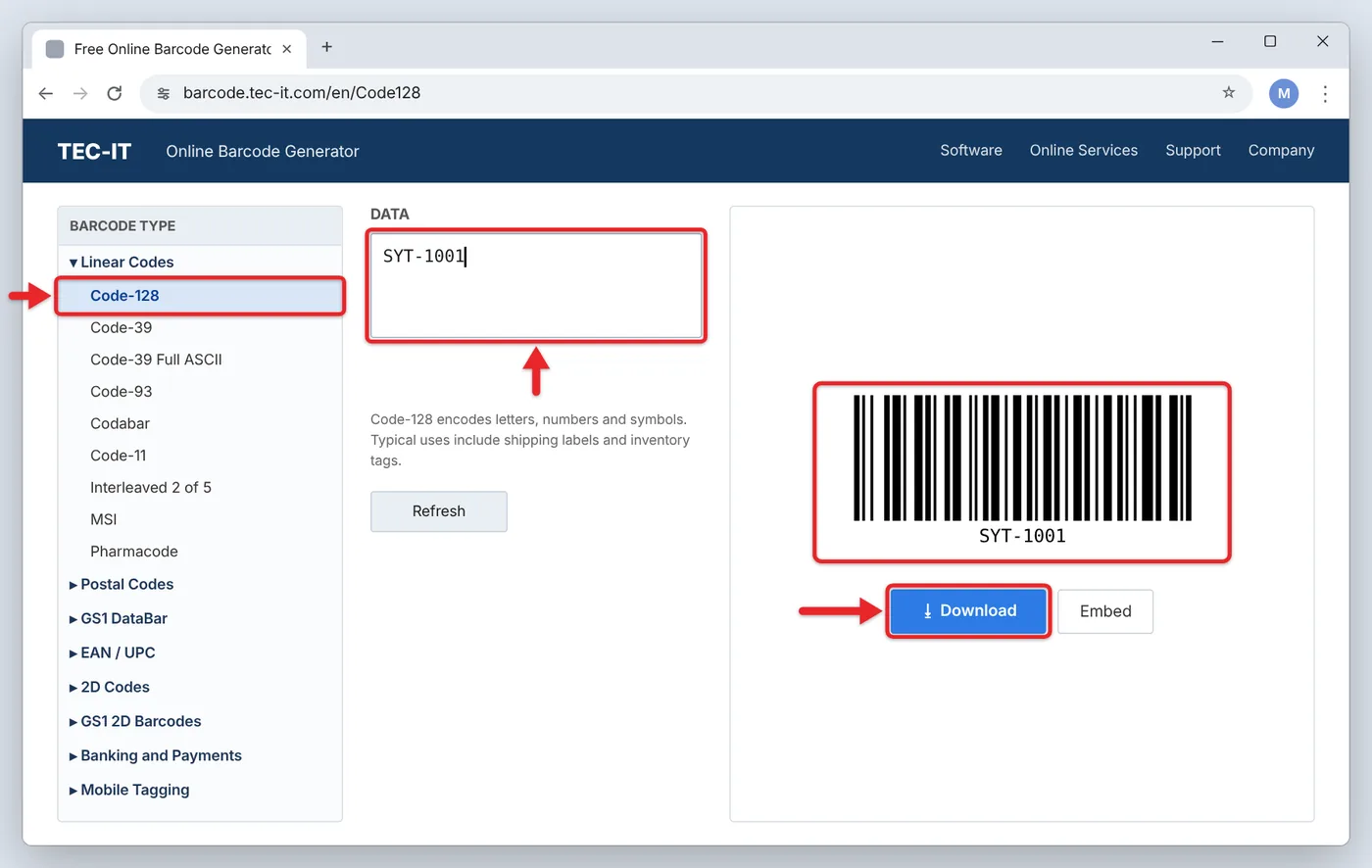The height and width of the screenshot is (868, 1372).
Task: Open the Chrome three-dot menu
Action: [1325, 93]
